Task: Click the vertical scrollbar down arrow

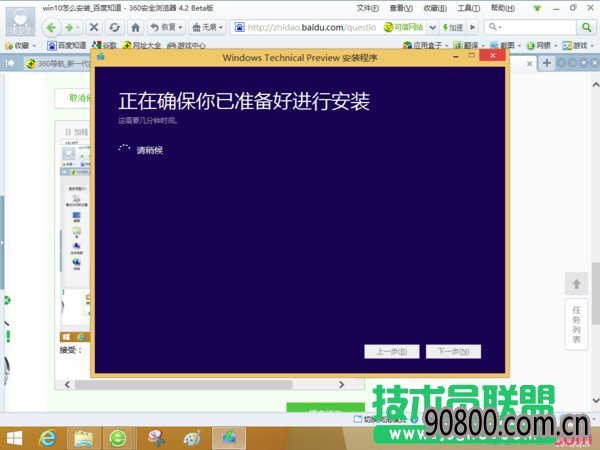Action: click(x=595, y=400)
